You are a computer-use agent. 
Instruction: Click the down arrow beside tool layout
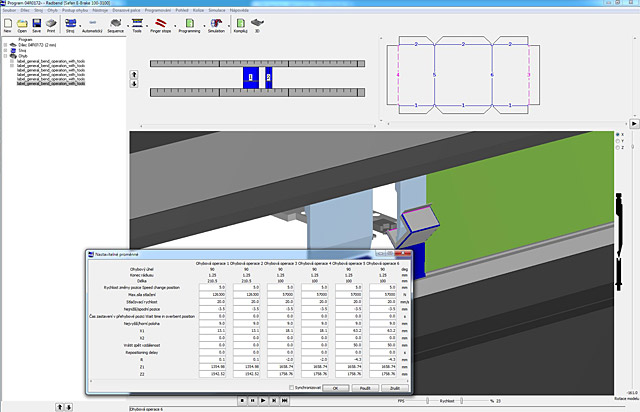[x=134, y=84]
